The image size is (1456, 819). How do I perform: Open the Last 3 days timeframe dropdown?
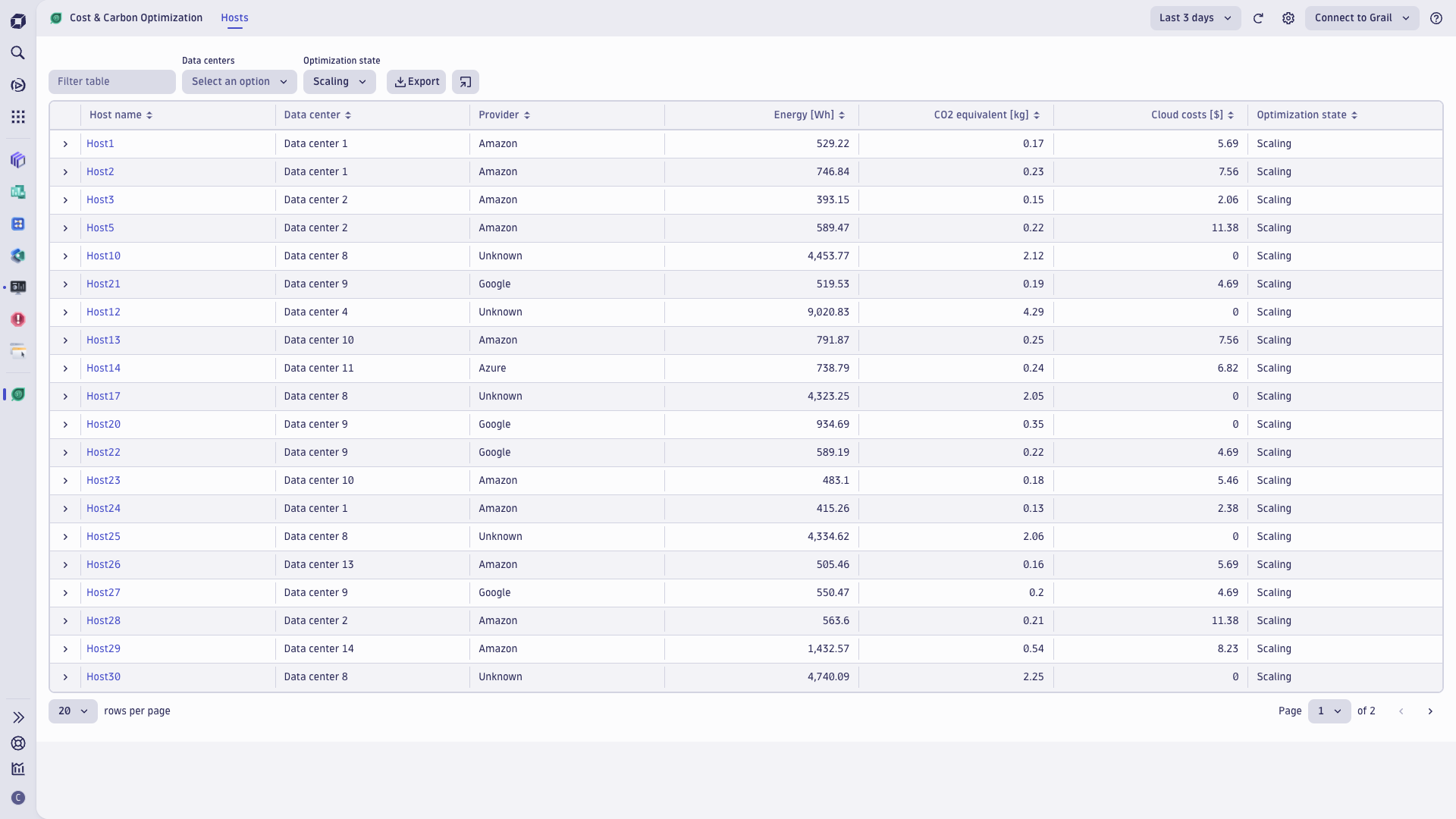pyautogui.click(x=1195, y=18)
